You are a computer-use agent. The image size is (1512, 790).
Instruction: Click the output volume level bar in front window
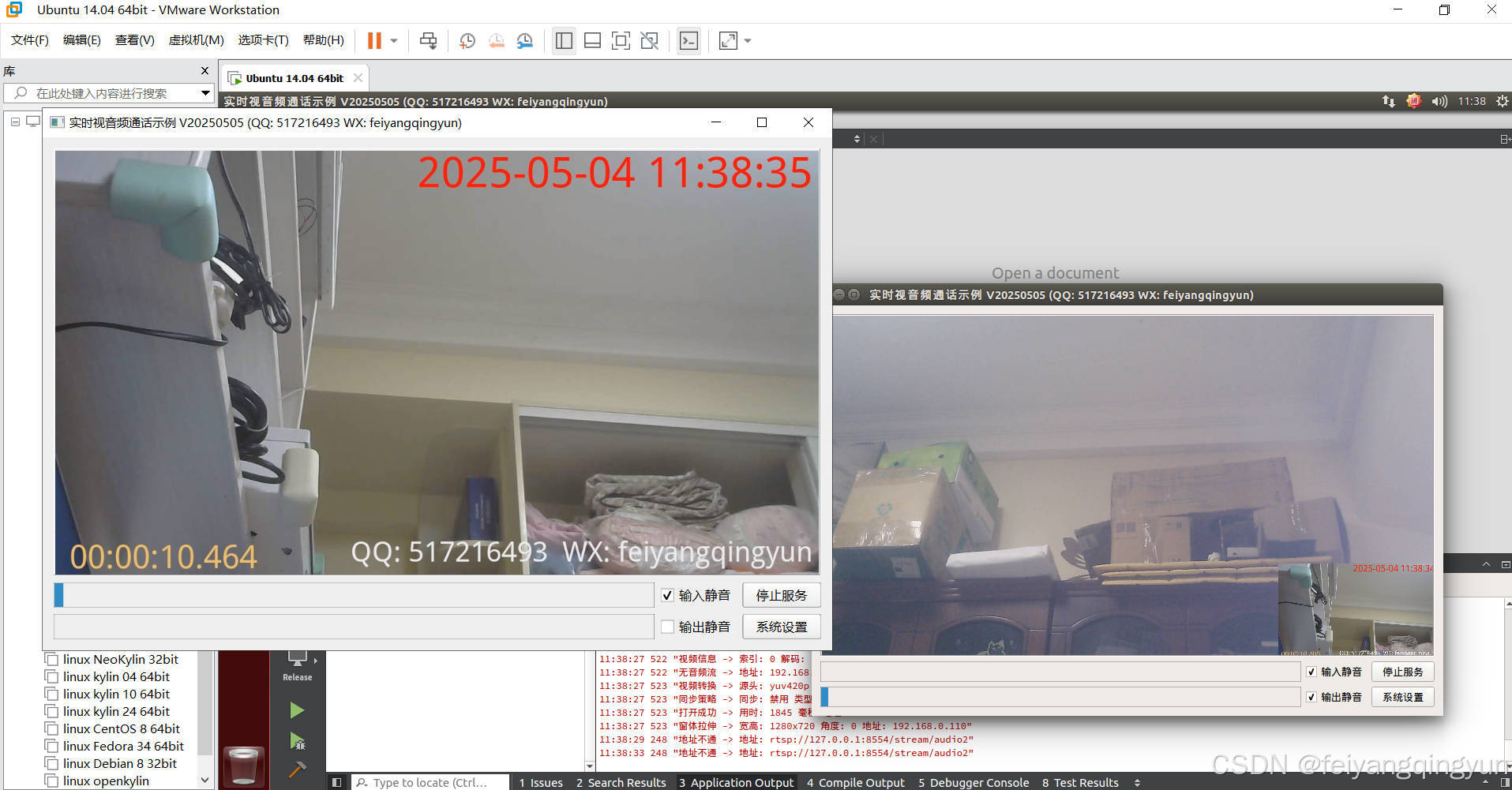354,627
